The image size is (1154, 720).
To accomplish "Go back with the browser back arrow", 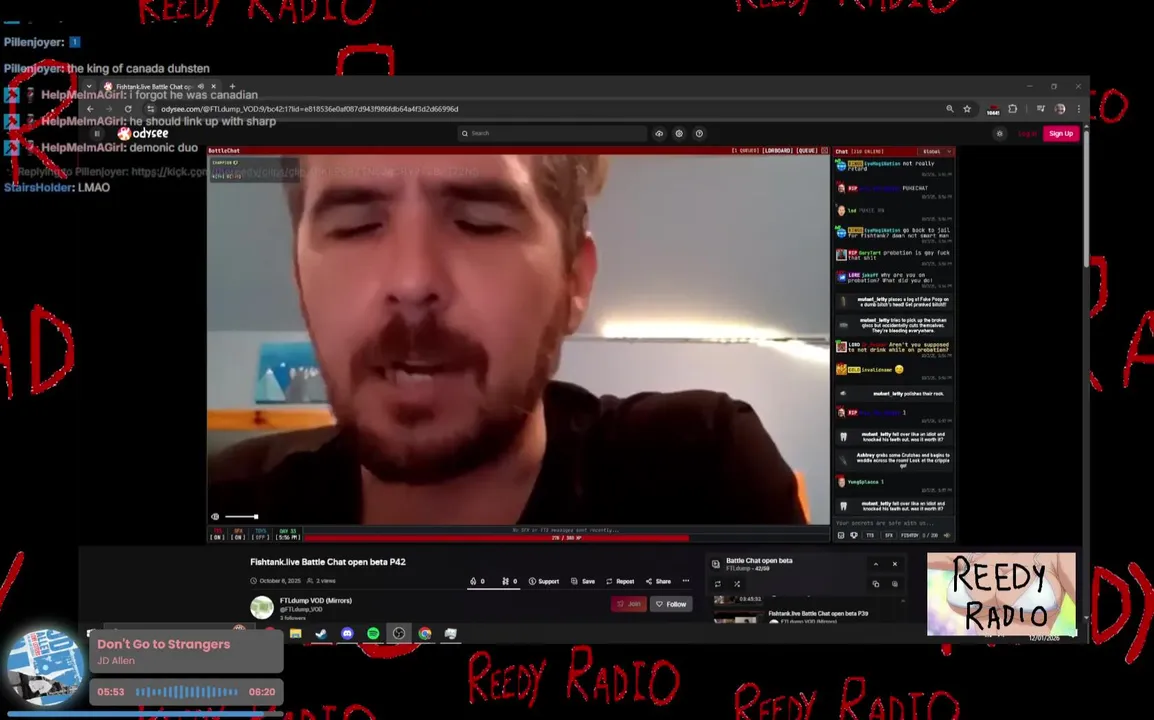I will click(x=91, y=109).
